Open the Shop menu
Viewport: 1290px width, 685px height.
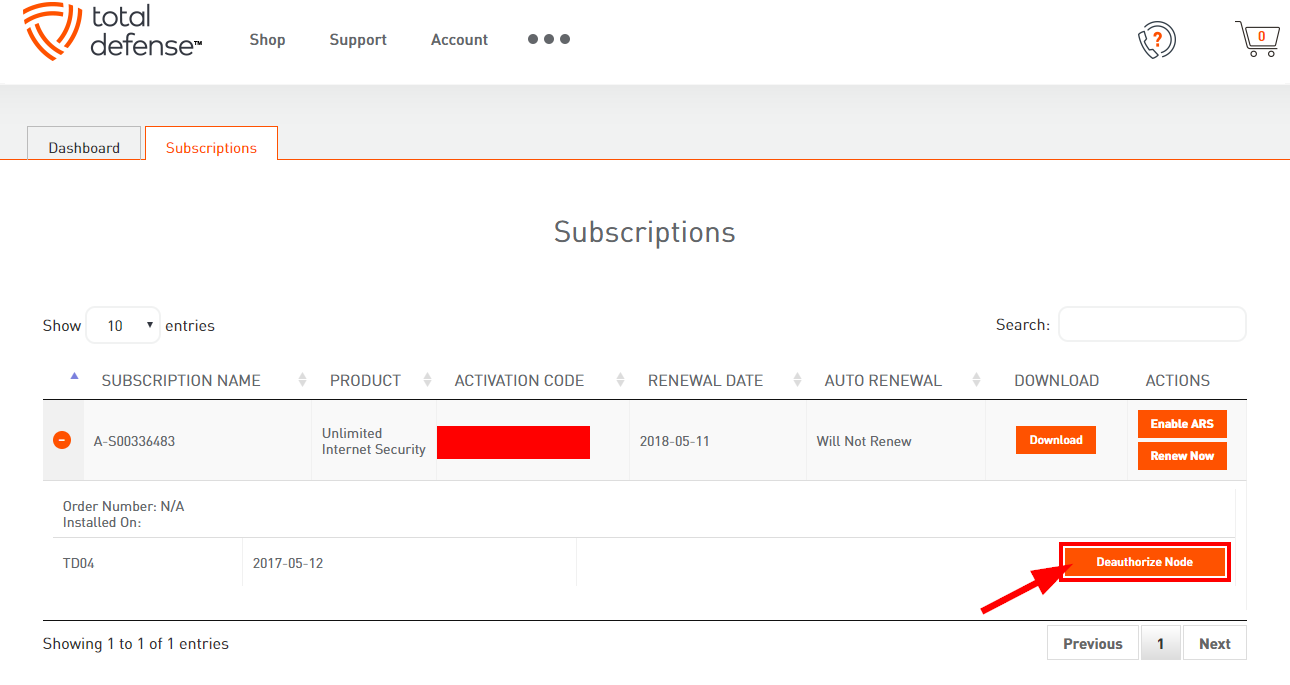click(x=267, y=40)
